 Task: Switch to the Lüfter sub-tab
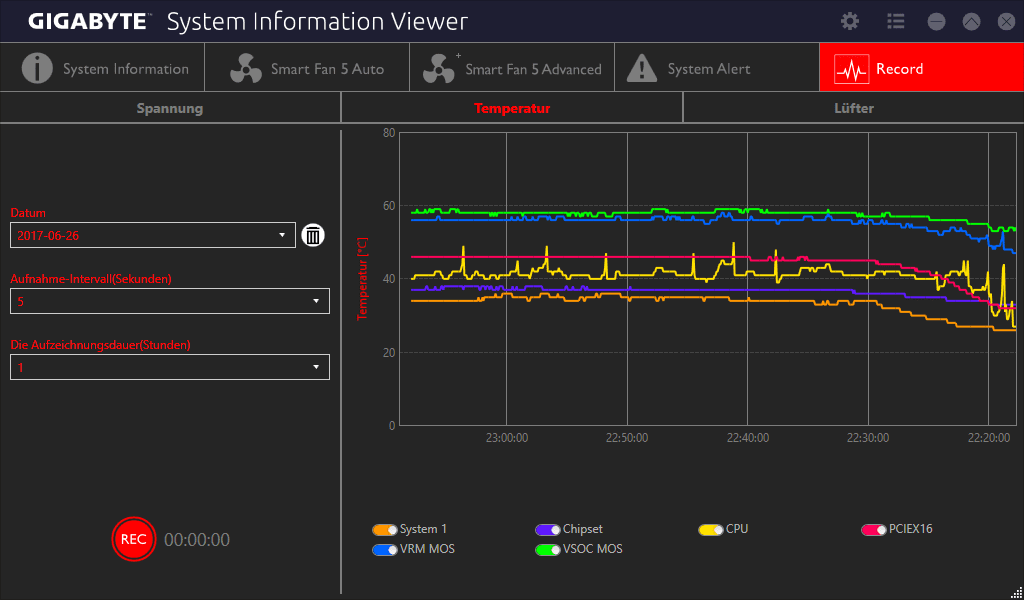click(854, 108)
